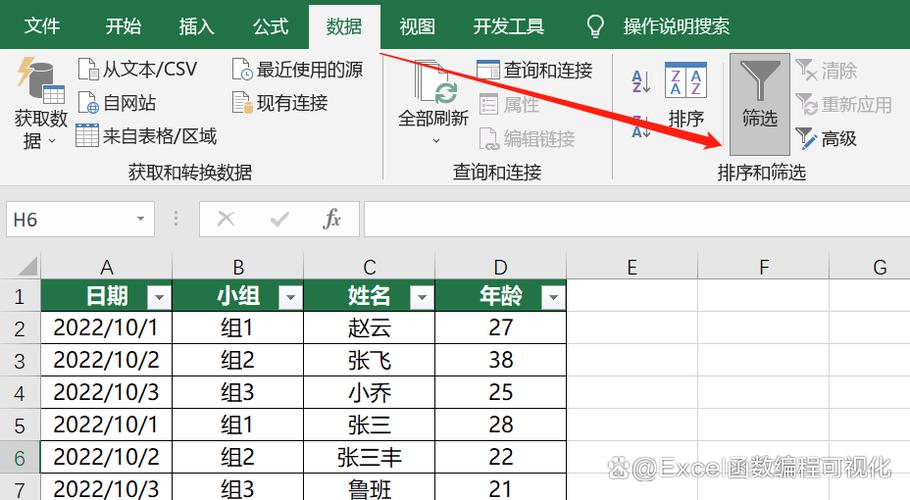
Task: Open the 小组 column filter dropdown
Action: pos(290,298)
